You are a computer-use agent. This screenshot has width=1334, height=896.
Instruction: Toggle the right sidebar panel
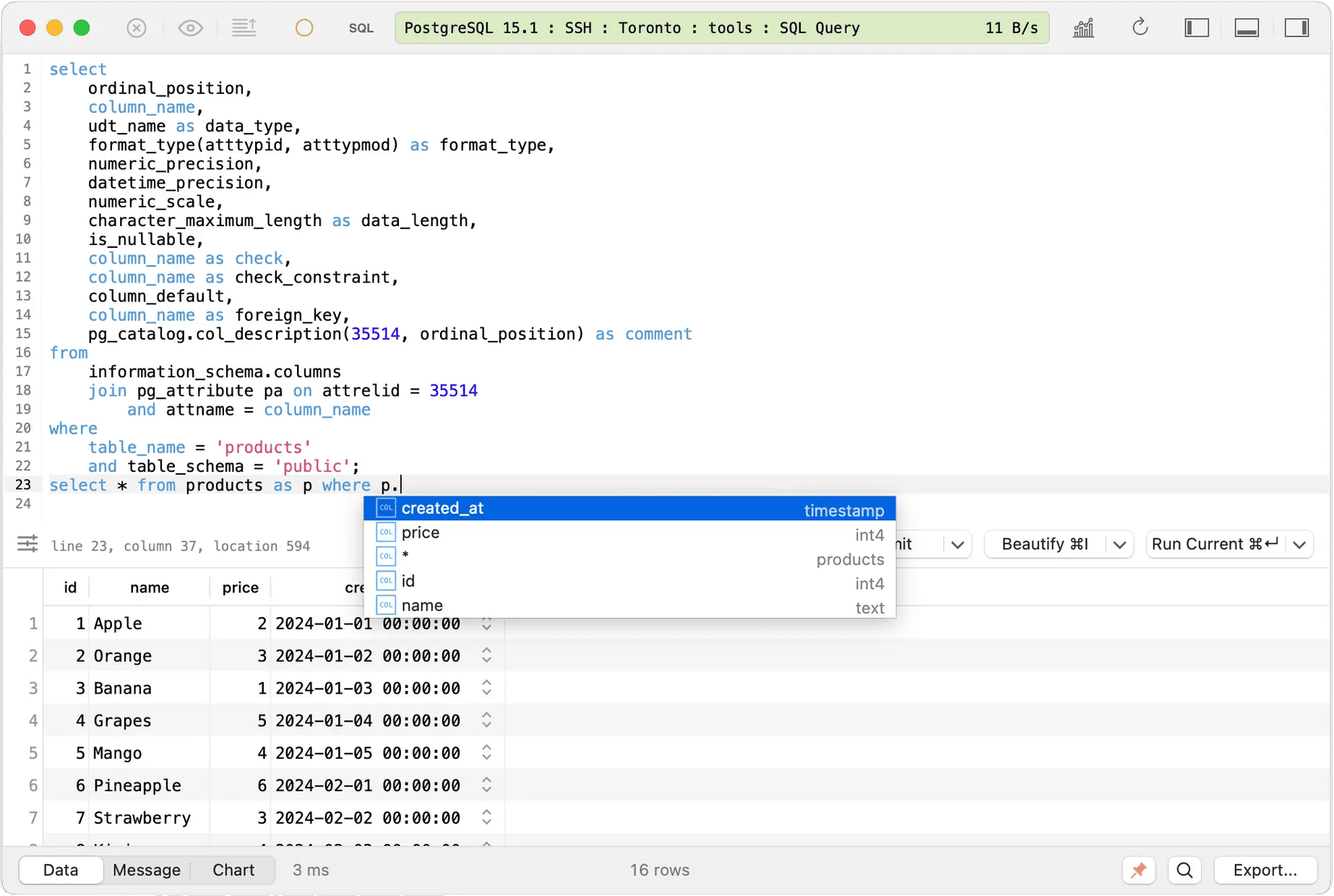click(x=1296, y=28)
